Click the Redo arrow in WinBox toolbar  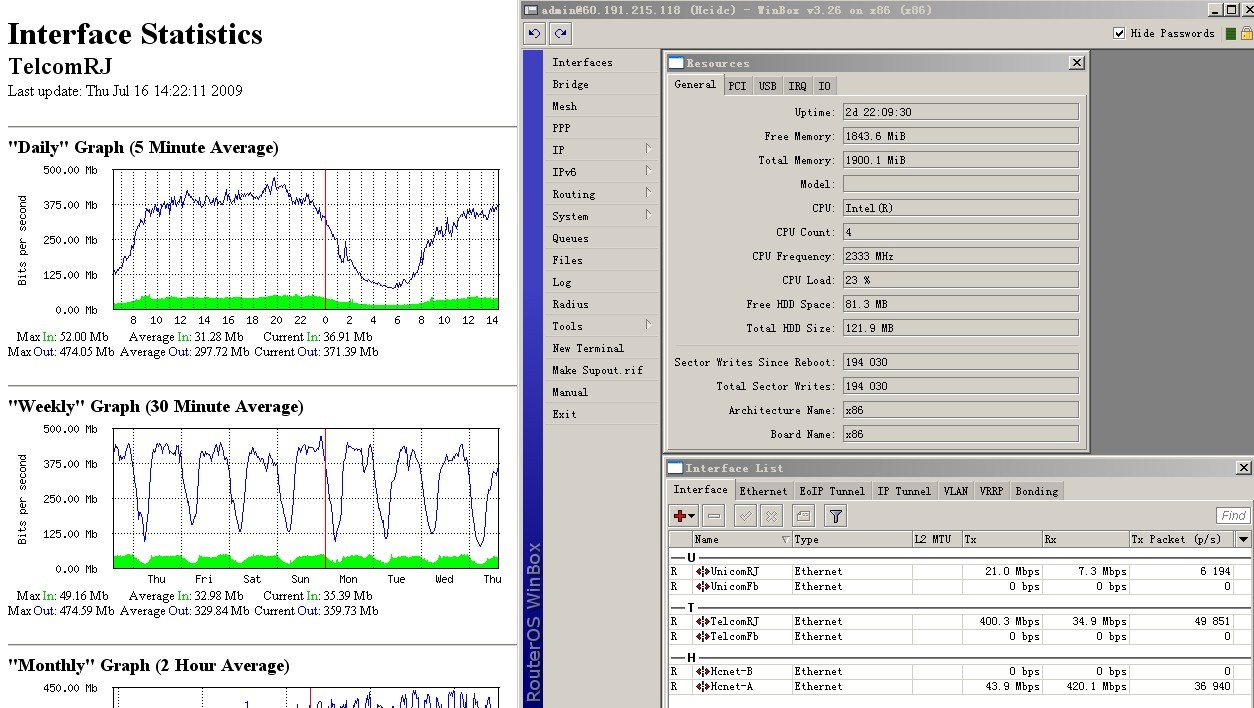click(x=560, y=33)
